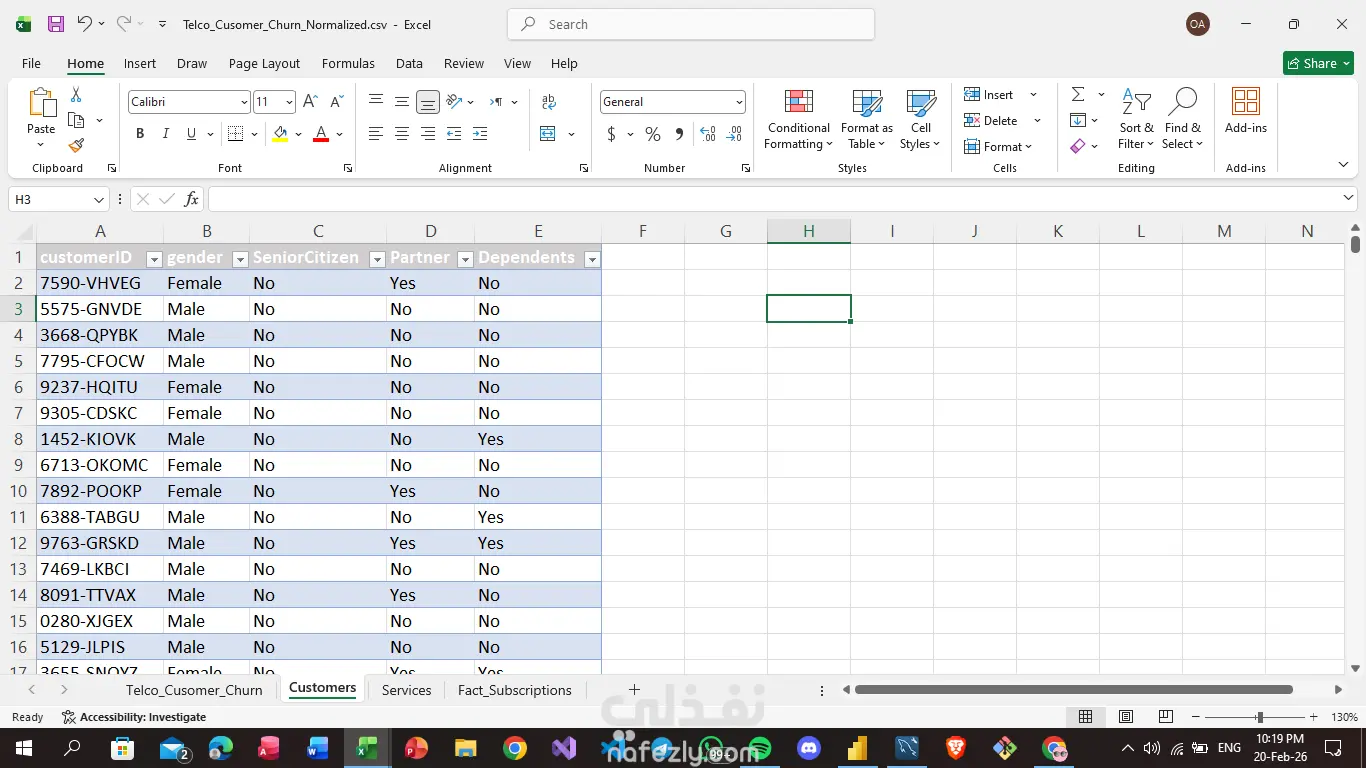Click Format as Table button

[x=867, y=120]
